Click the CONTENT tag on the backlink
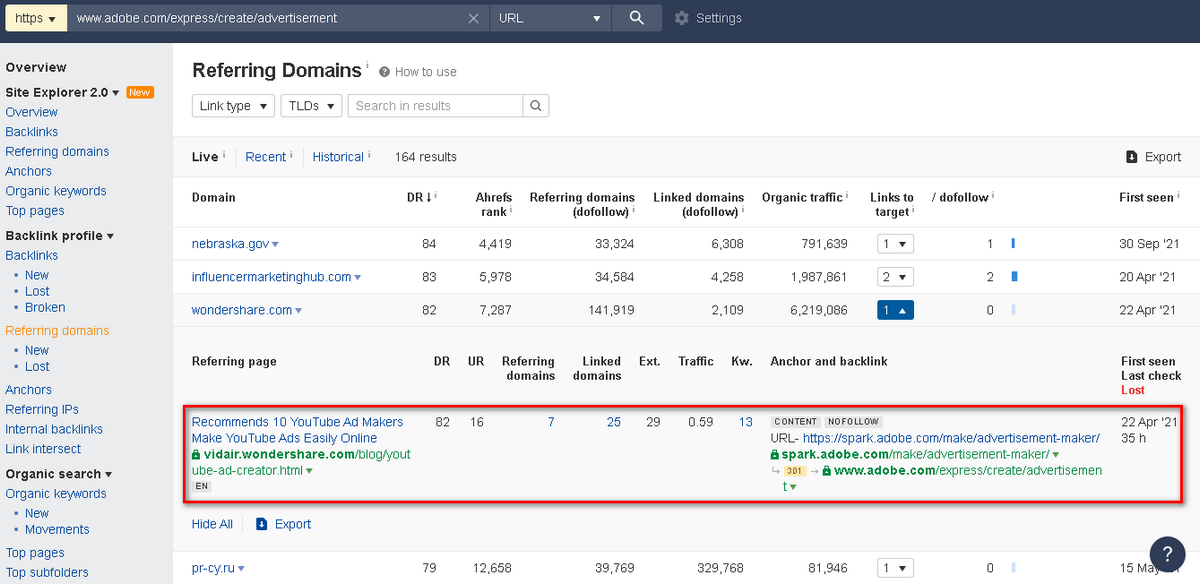The image size is (1200, 584). [x=796, y=422]
